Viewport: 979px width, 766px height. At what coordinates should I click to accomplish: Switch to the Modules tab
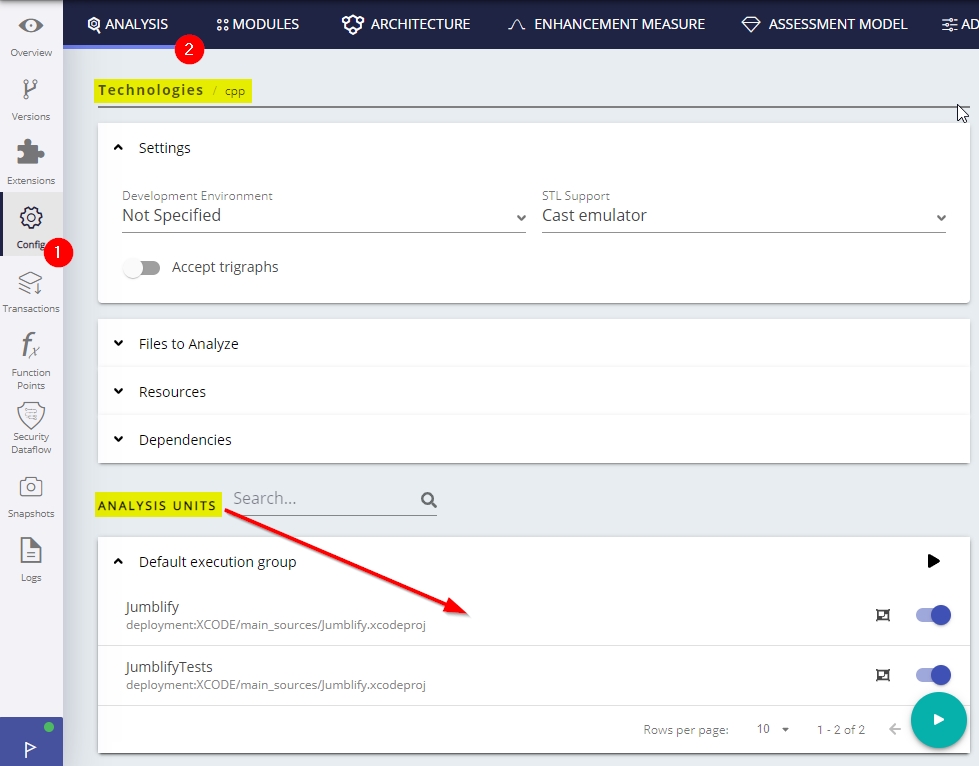point(258,24)
